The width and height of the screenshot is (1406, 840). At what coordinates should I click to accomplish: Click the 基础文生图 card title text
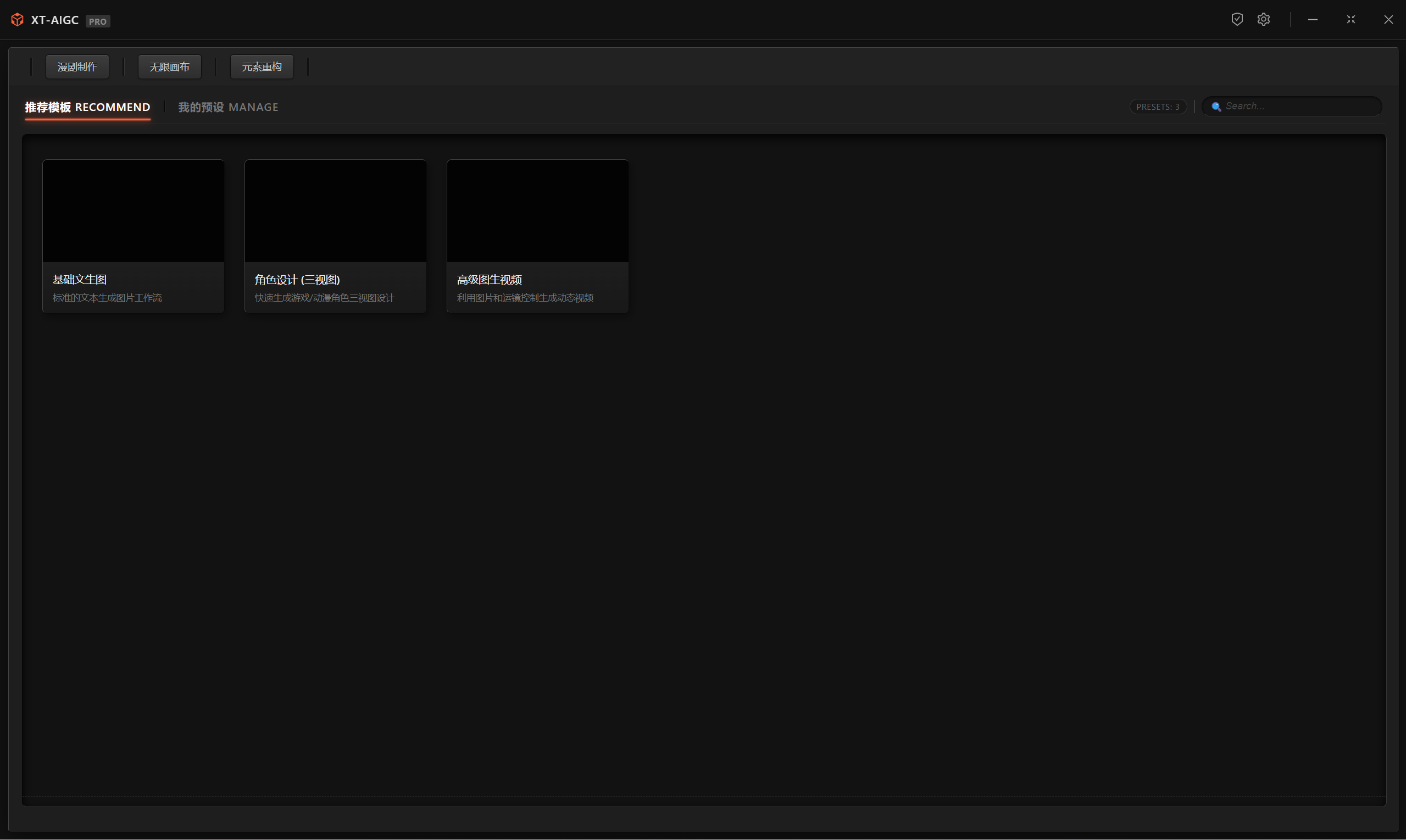pos(80,280)
